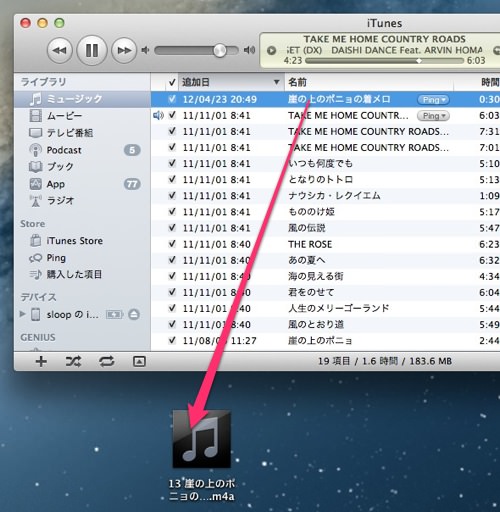Viewport: 500px width, 512px height.
Task: Show or hide the artwork viewer
Action: [x=139, y=361]
